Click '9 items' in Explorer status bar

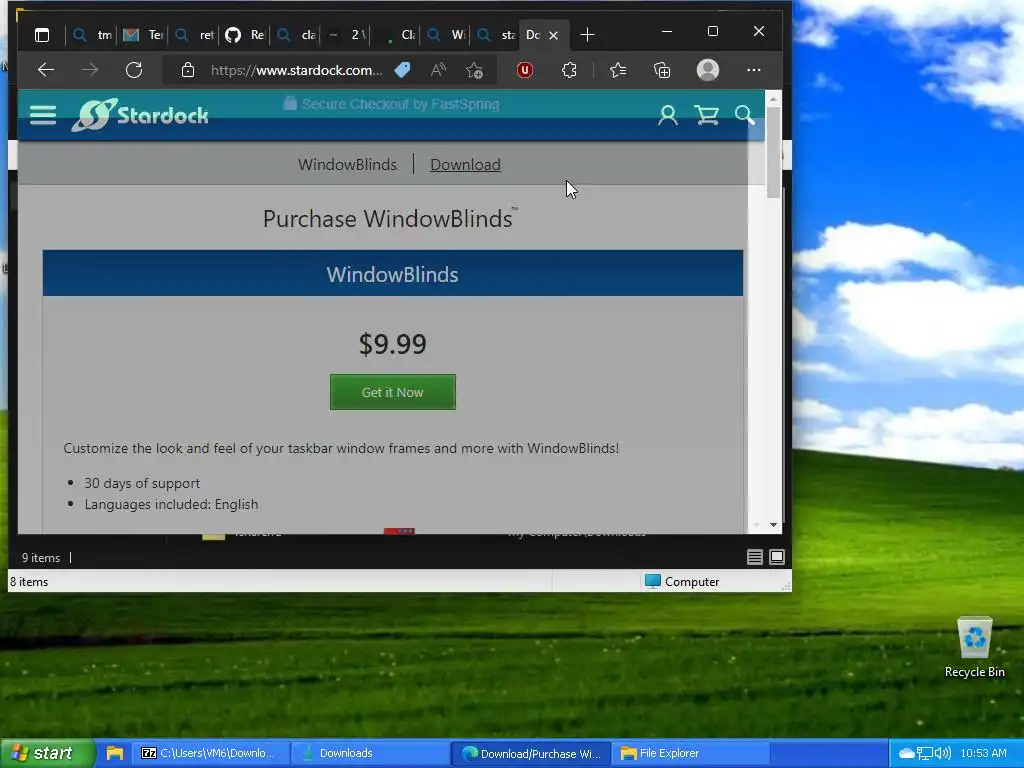(40, 558)
